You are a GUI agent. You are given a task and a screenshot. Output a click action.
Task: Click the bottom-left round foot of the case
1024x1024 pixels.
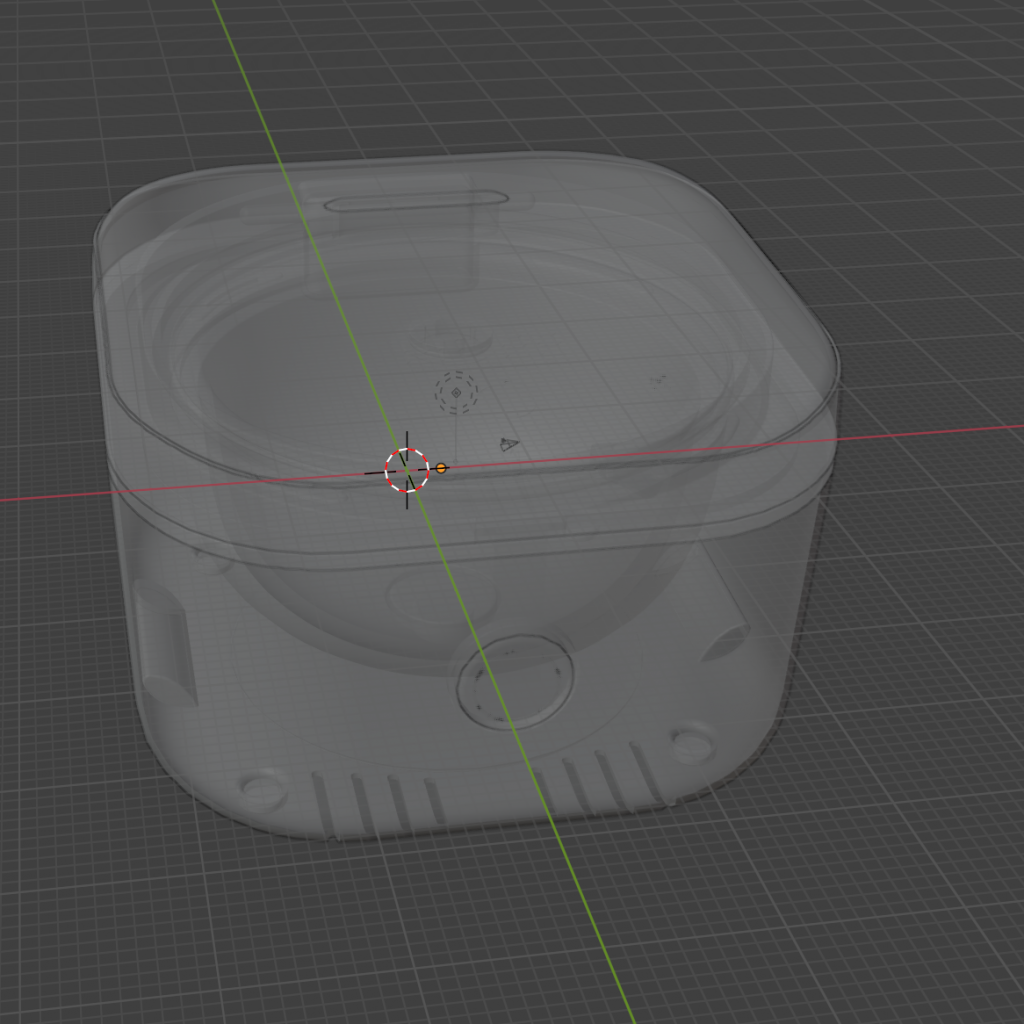click(x=264, y=788)
